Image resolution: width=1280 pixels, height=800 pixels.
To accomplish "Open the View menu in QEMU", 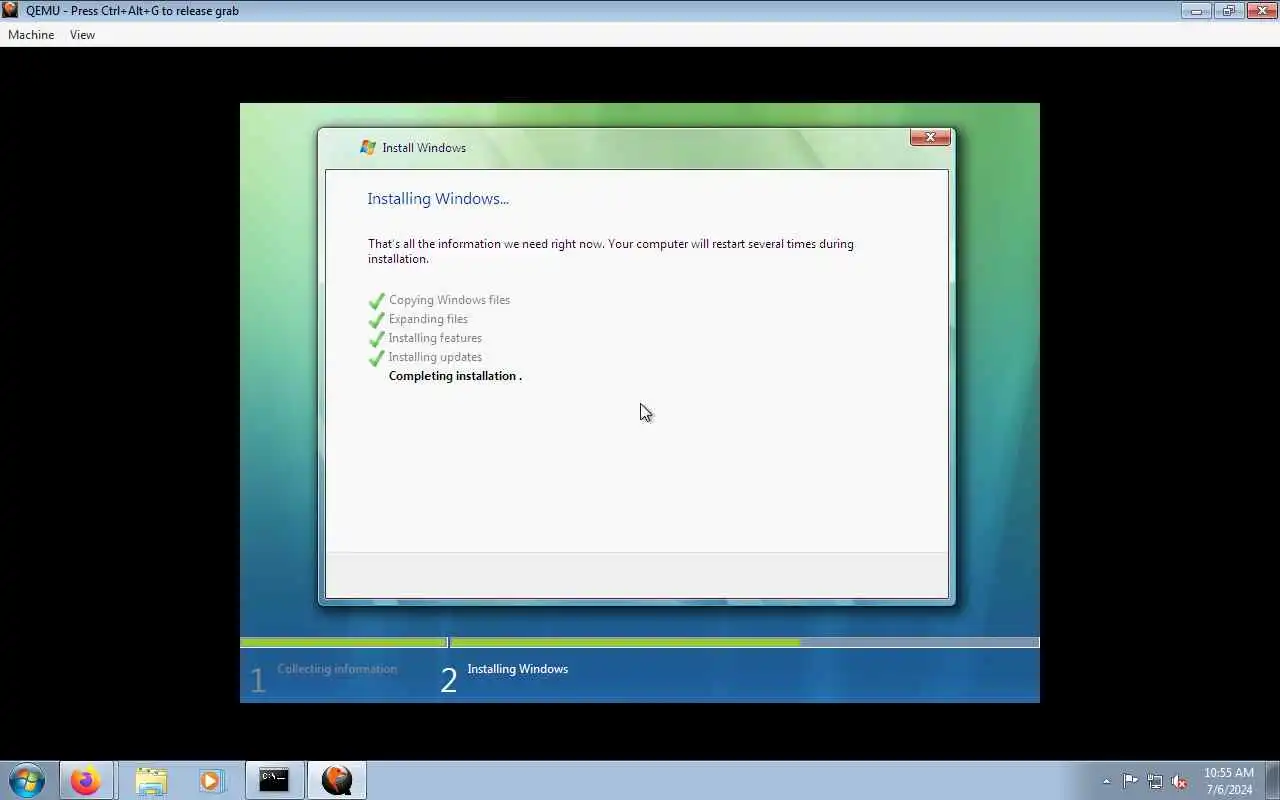I will pos(82,35).
